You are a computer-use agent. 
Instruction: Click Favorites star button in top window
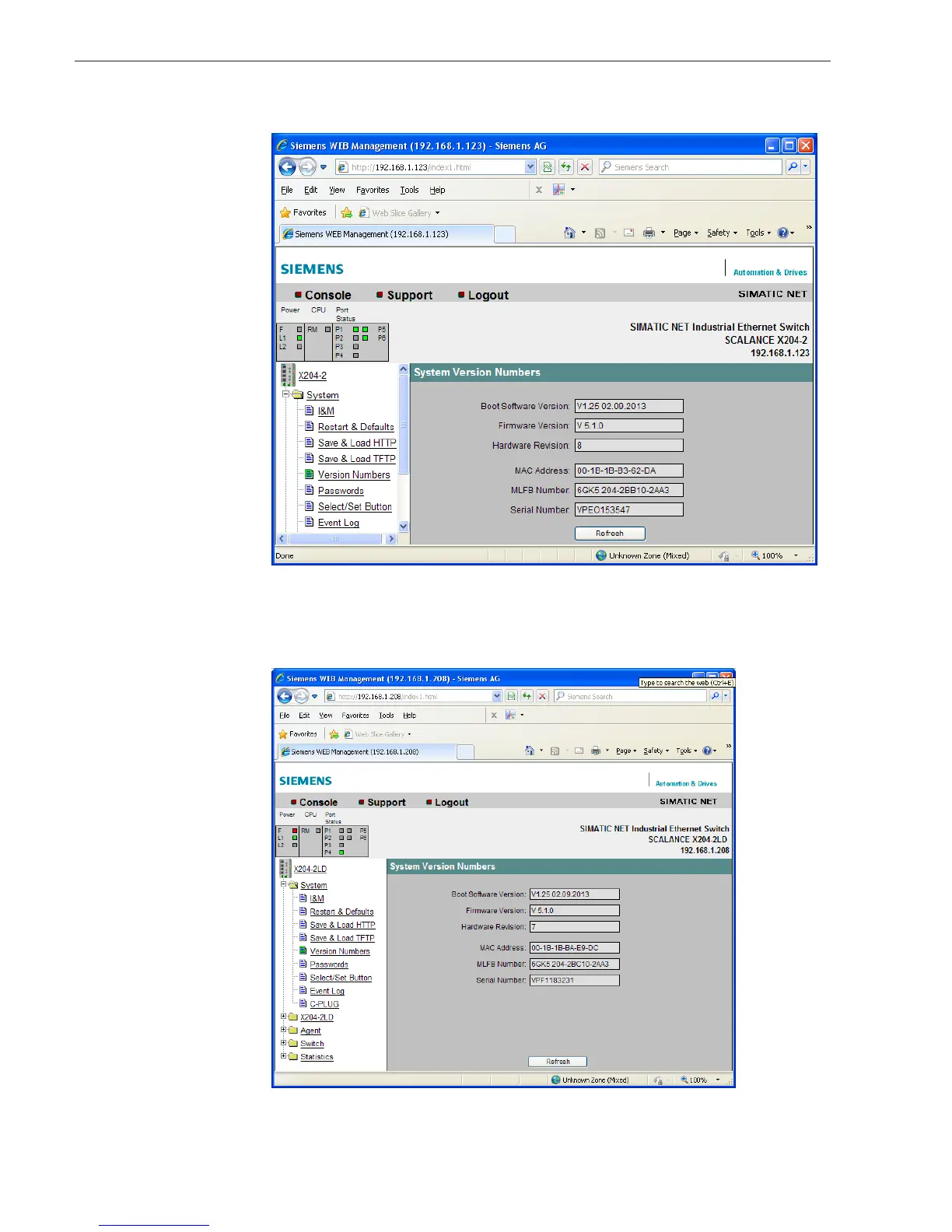pyautogui.click(x=303, y=212)
